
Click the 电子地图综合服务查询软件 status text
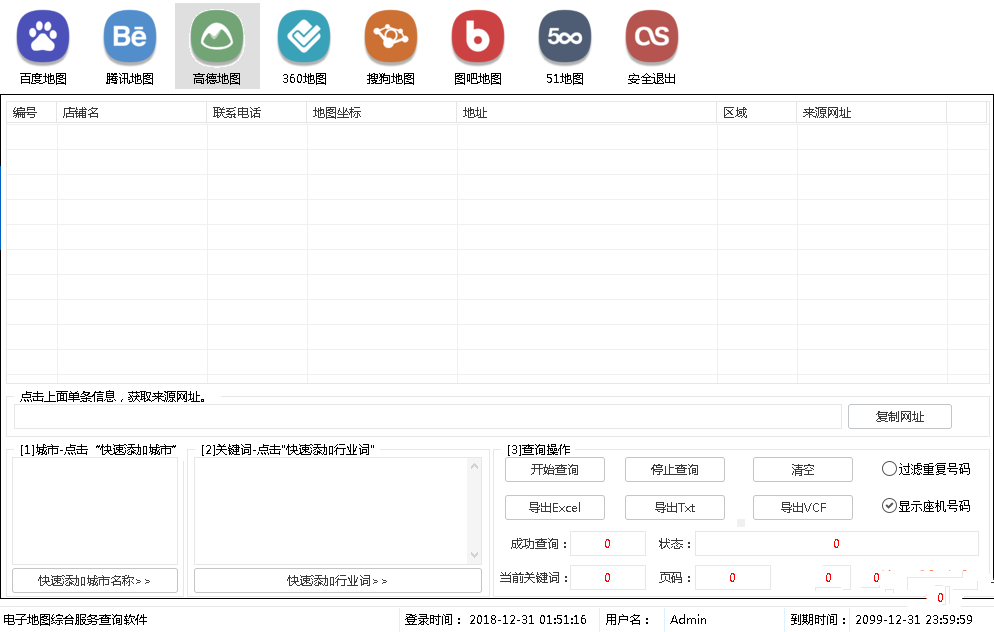coord(75,620)
